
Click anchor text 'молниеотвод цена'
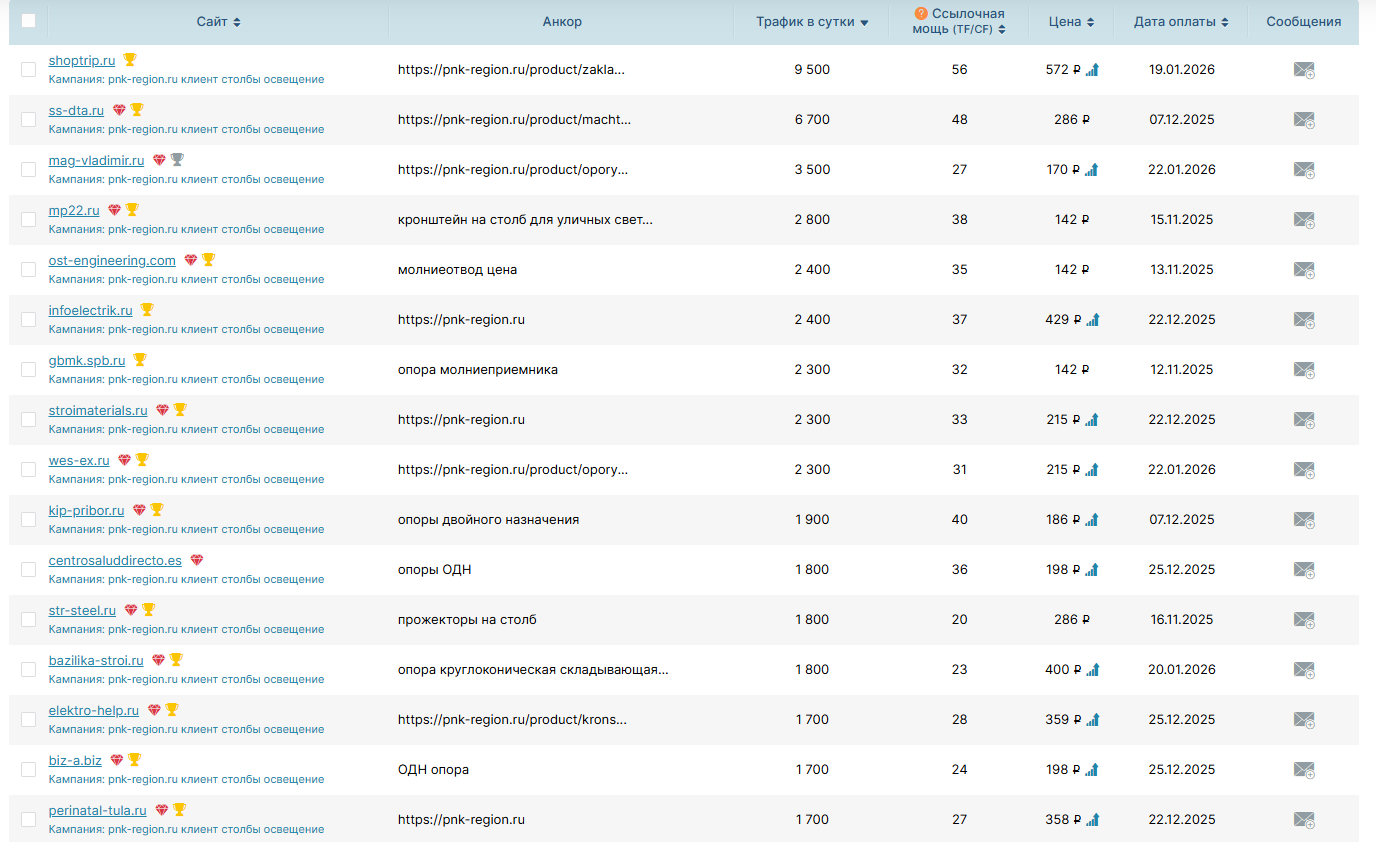(457, 270)
